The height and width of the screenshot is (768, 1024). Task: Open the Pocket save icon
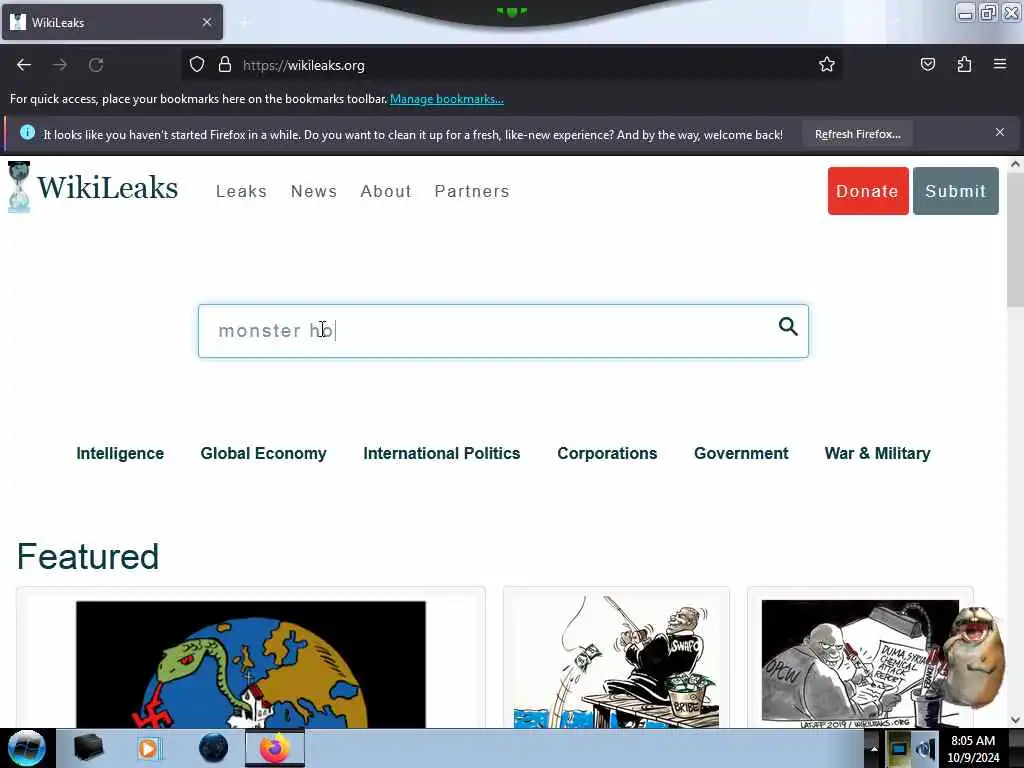(x=927, y=64)
